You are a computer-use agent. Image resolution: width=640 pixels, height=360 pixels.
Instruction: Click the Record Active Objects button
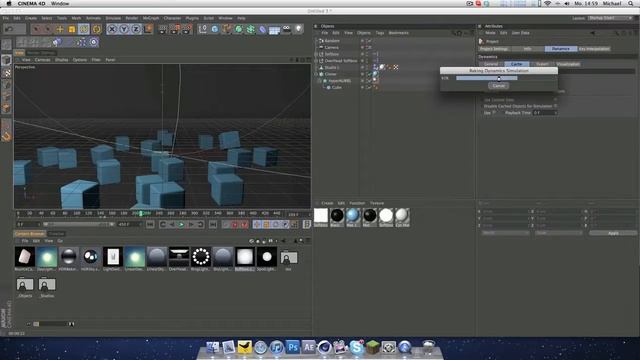tap(226, 224)
